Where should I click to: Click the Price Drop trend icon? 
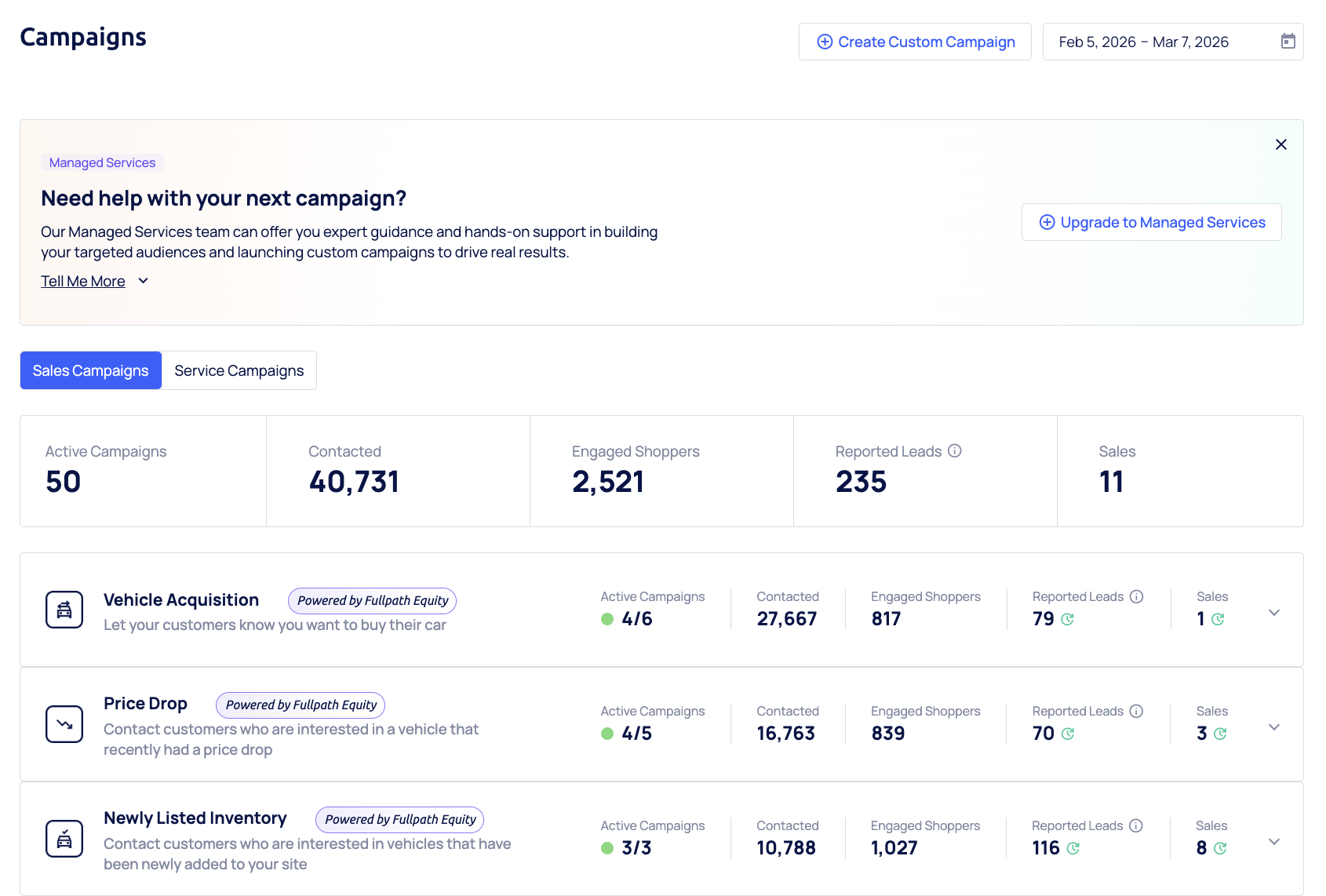[x=64, y=724]
